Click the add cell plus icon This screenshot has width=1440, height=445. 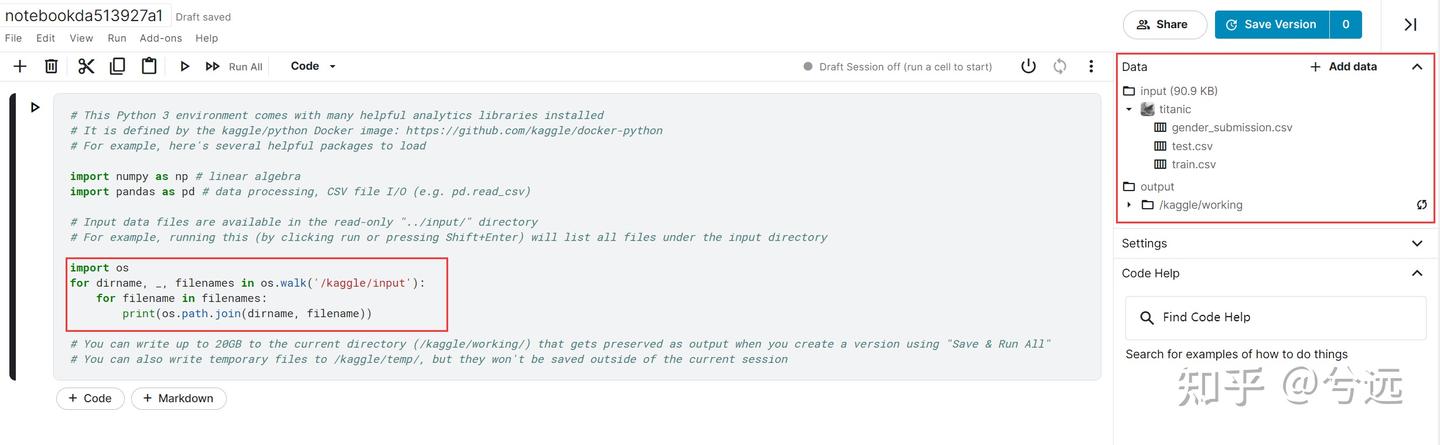click(x=20, y=66)
